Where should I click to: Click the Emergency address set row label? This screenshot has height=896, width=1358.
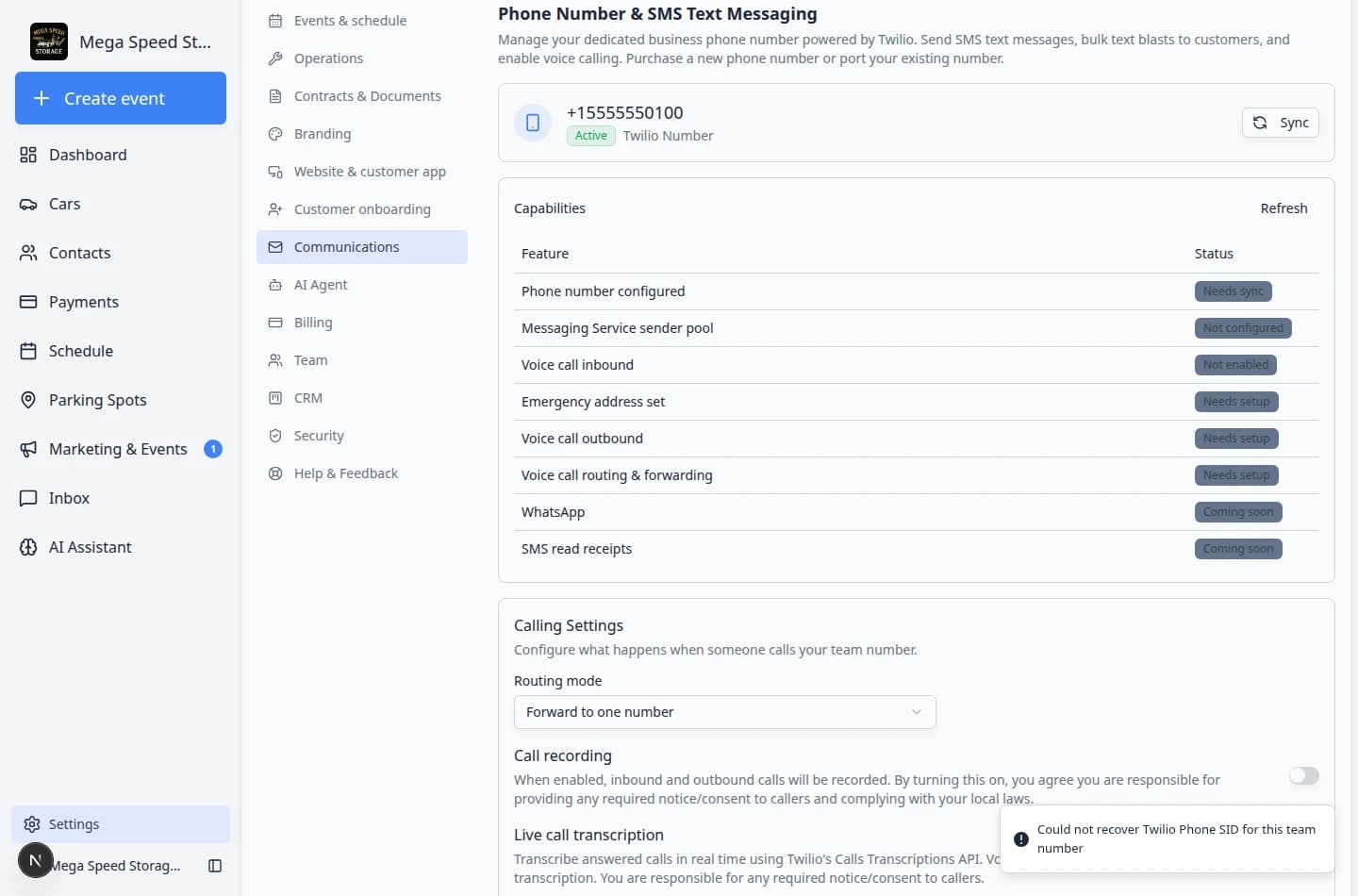[593, 402]
